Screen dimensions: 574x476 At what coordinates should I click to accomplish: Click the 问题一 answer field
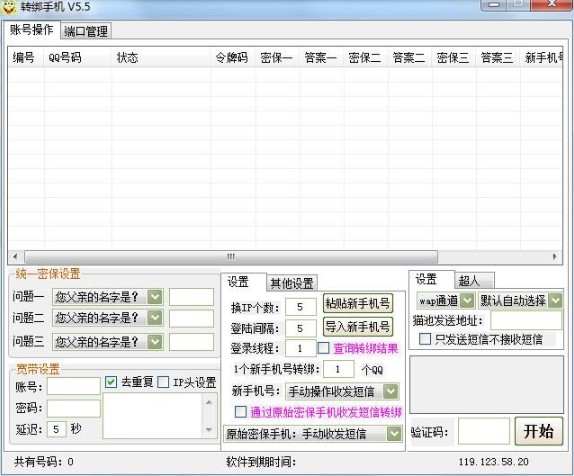click(x=191, y=297)
